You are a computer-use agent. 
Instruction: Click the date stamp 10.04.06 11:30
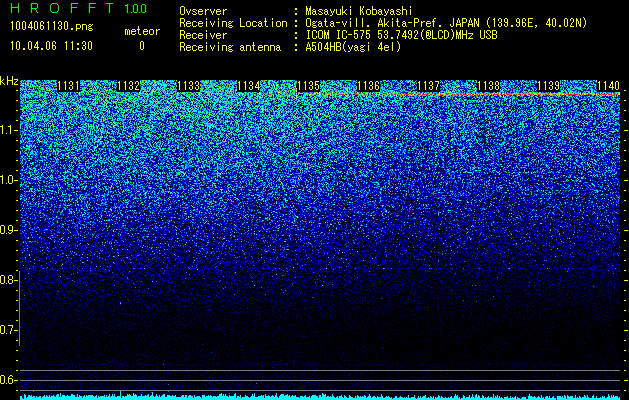click(x=51, y=46)
